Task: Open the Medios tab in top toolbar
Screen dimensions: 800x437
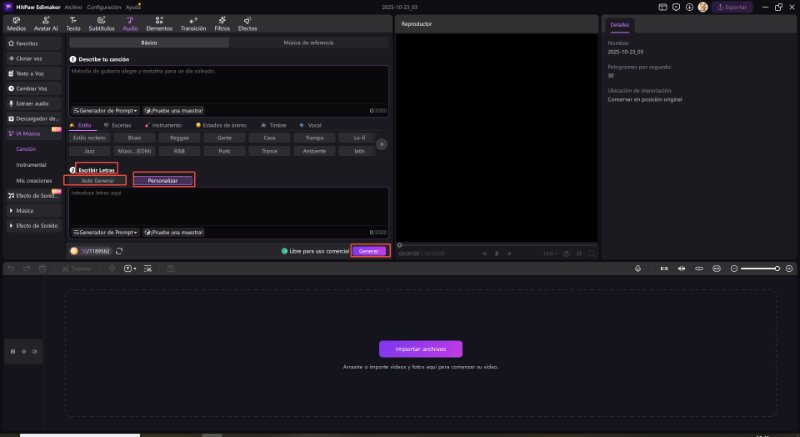Action: 17,24
